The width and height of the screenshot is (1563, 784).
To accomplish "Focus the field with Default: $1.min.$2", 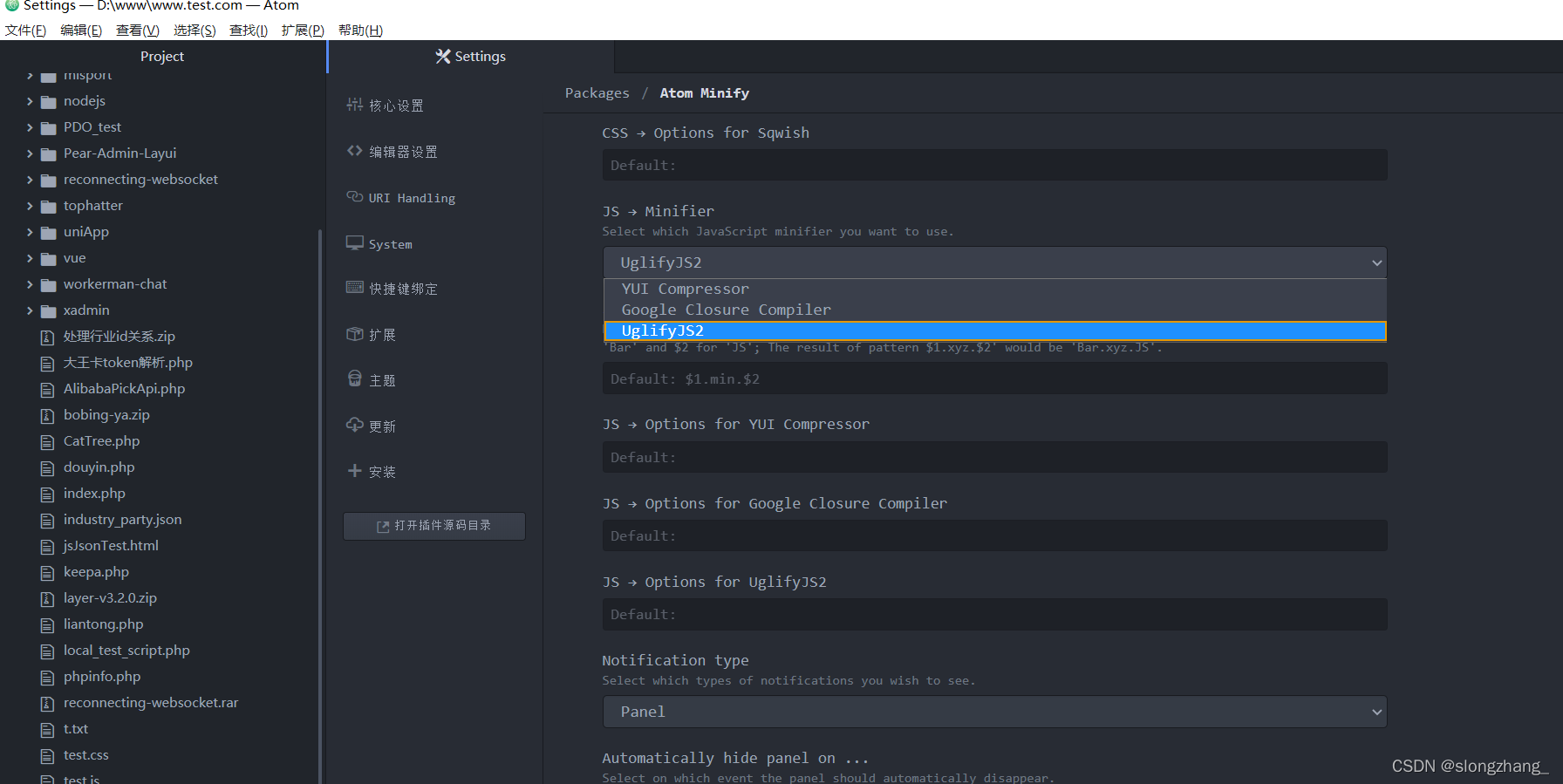I will [x=994, y=378].
